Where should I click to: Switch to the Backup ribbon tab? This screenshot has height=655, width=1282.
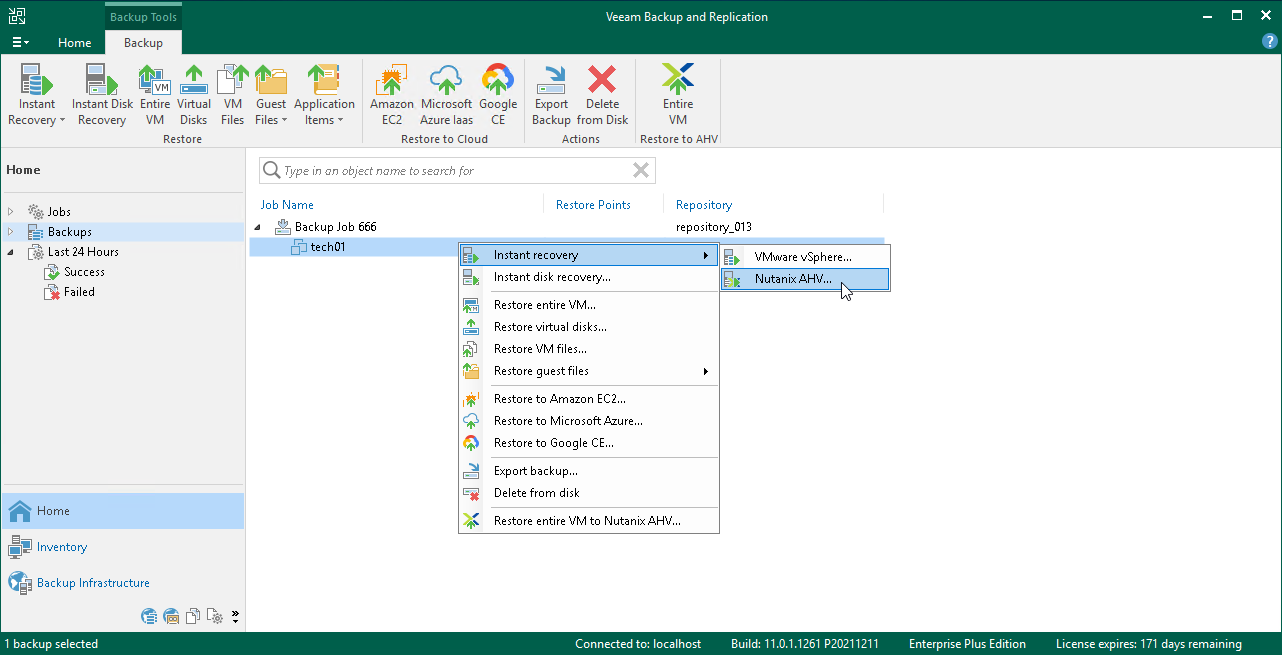143,43
